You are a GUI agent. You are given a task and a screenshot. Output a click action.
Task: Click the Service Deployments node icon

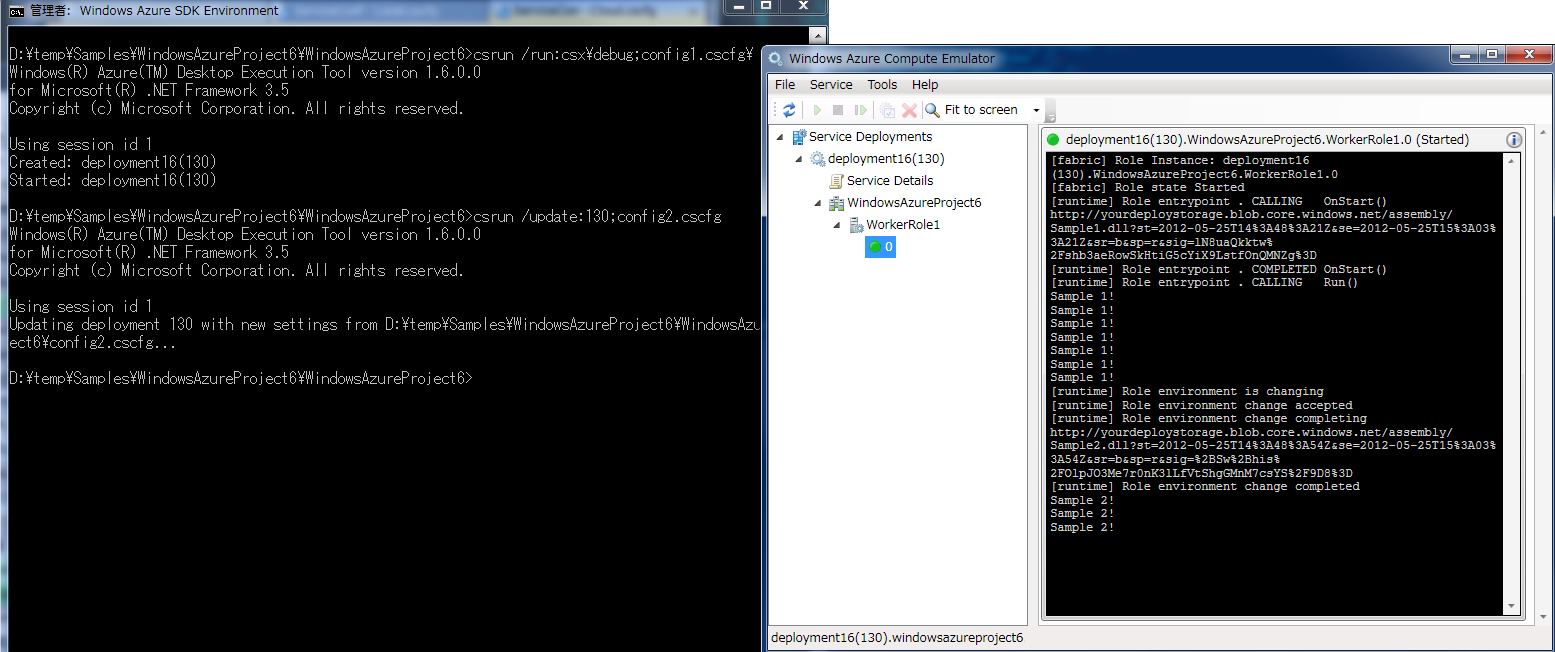tap(799, 137)
